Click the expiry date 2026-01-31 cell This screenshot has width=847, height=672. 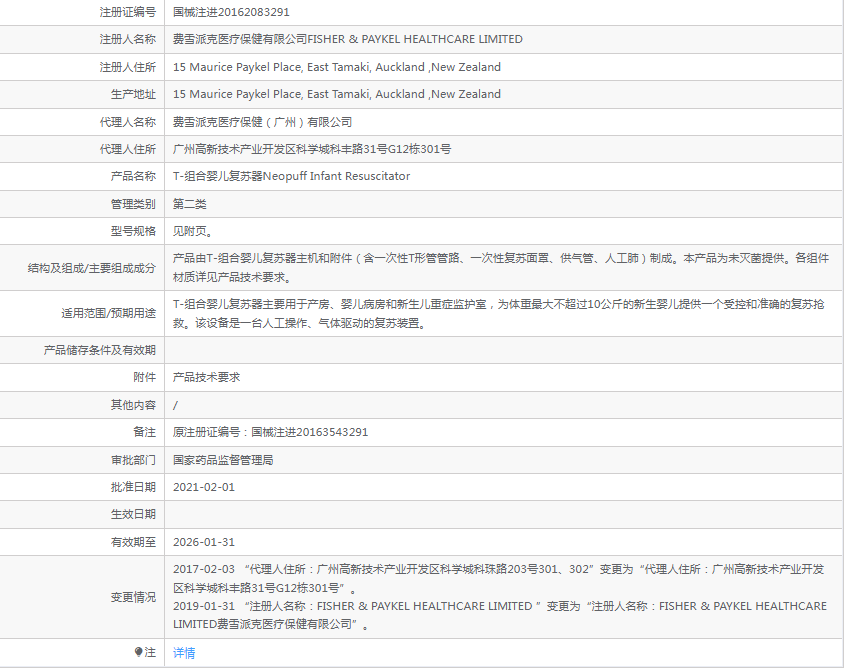[206, 542]
